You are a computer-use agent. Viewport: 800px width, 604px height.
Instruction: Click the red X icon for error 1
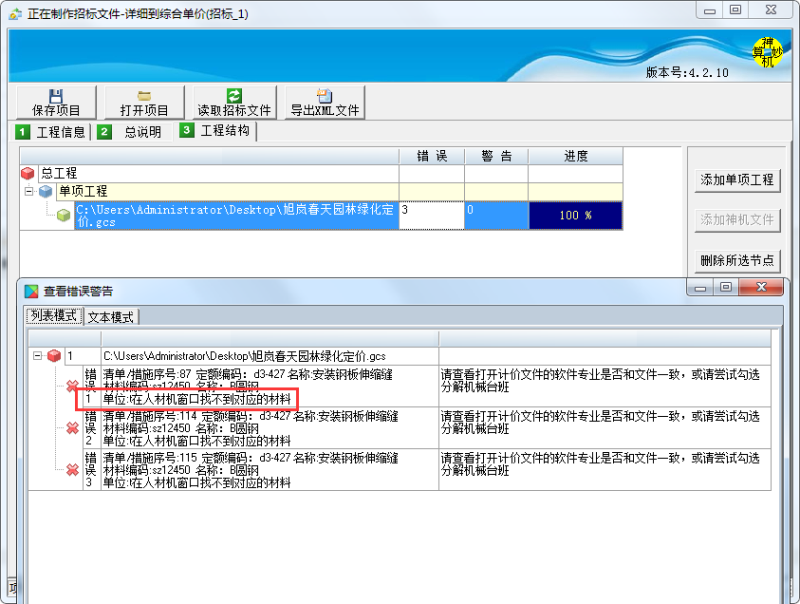click(72, 386)
